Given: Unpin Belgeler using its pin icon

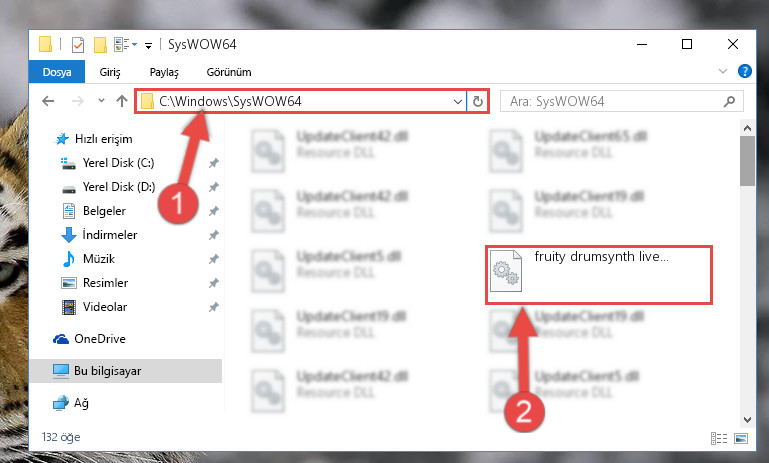Looking at the screenshot, I should 214,211.
